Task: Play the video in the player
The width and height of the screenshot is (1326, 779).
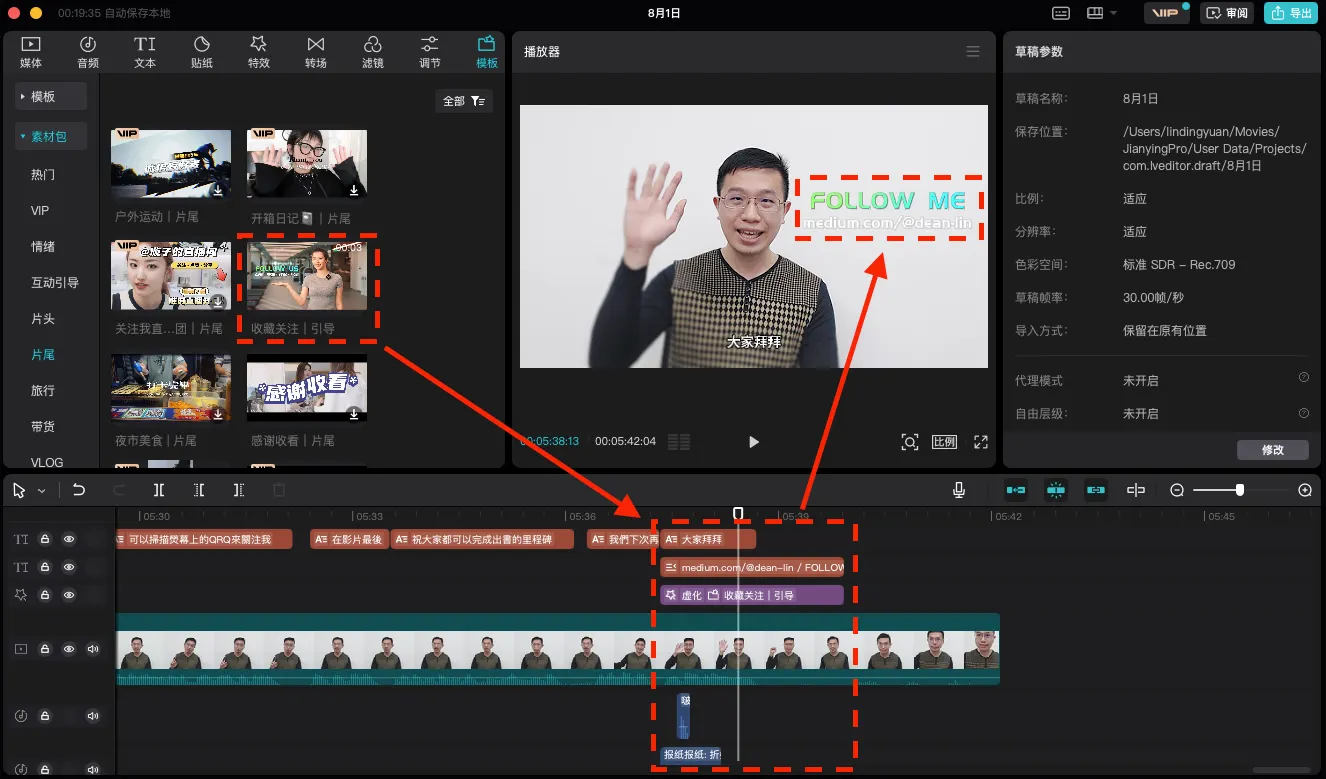Action: click(x=754, y=442)
